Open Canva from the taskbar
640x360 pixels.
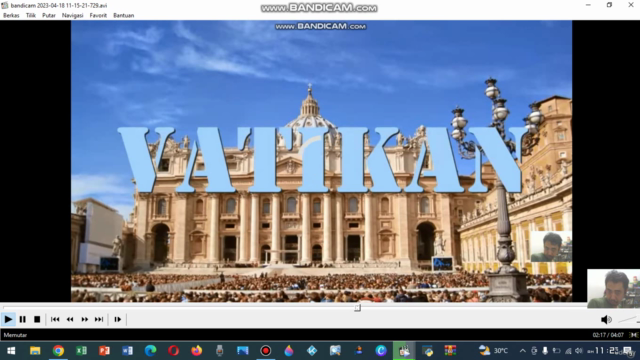[x=381, y=351]
